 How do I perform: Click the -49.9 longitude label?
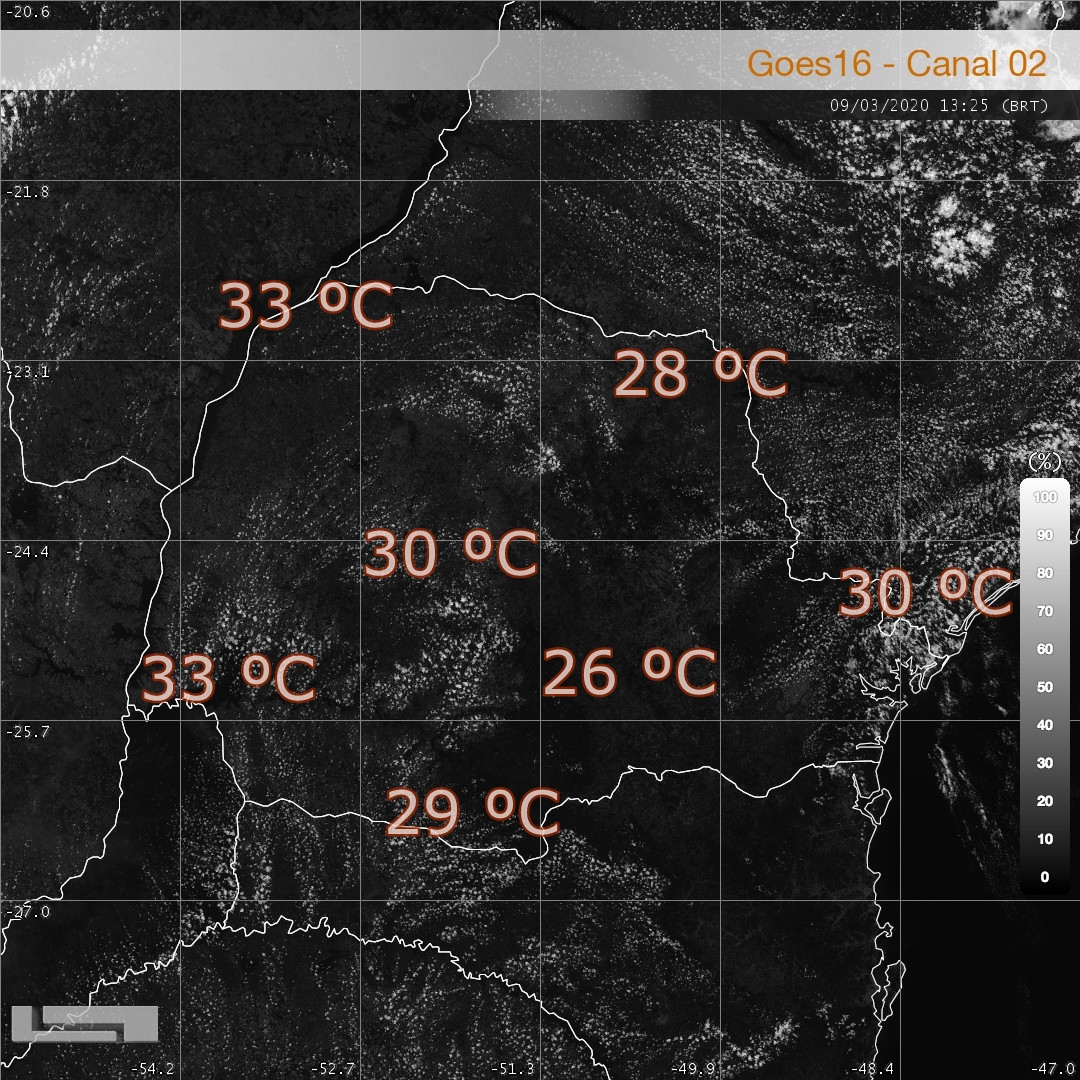[x=692, y=1069]
